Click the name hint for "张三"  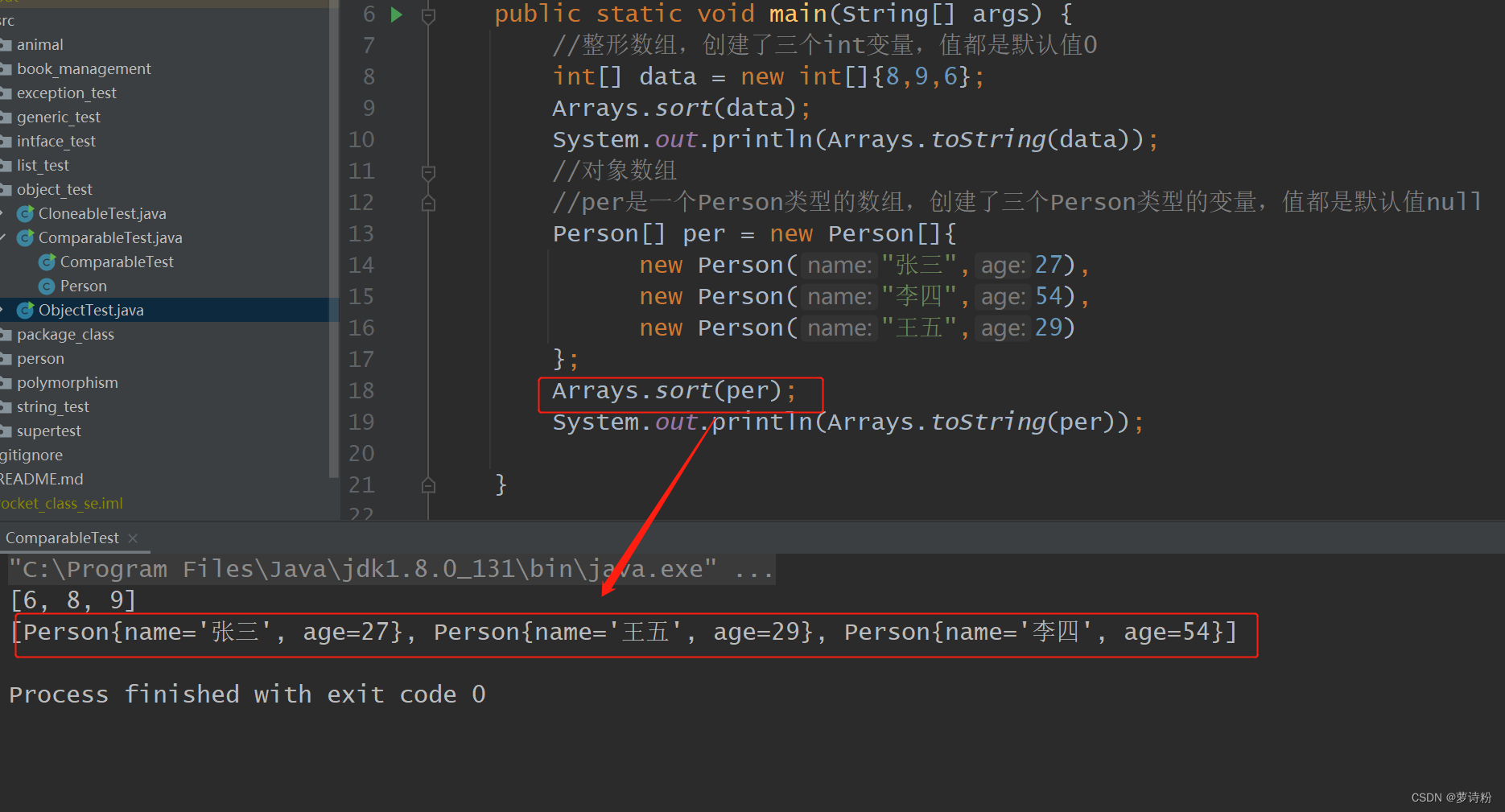839,266
